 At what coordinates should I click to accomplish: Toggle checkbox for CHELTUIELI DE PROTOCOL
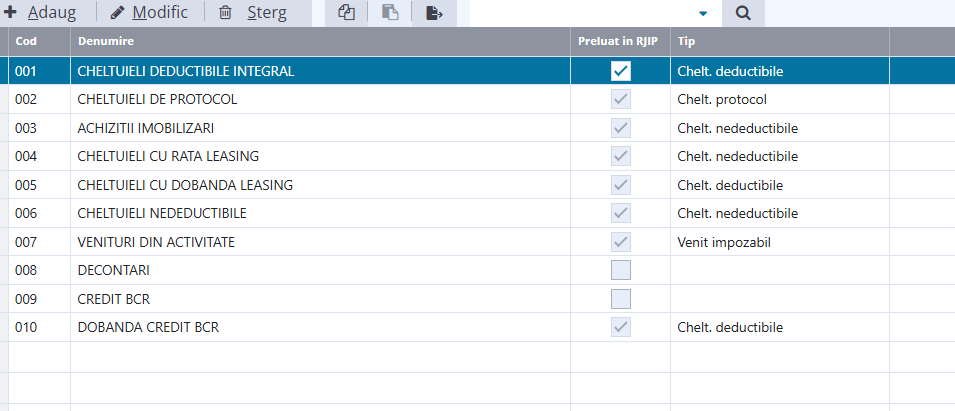(x=621, y=99)
